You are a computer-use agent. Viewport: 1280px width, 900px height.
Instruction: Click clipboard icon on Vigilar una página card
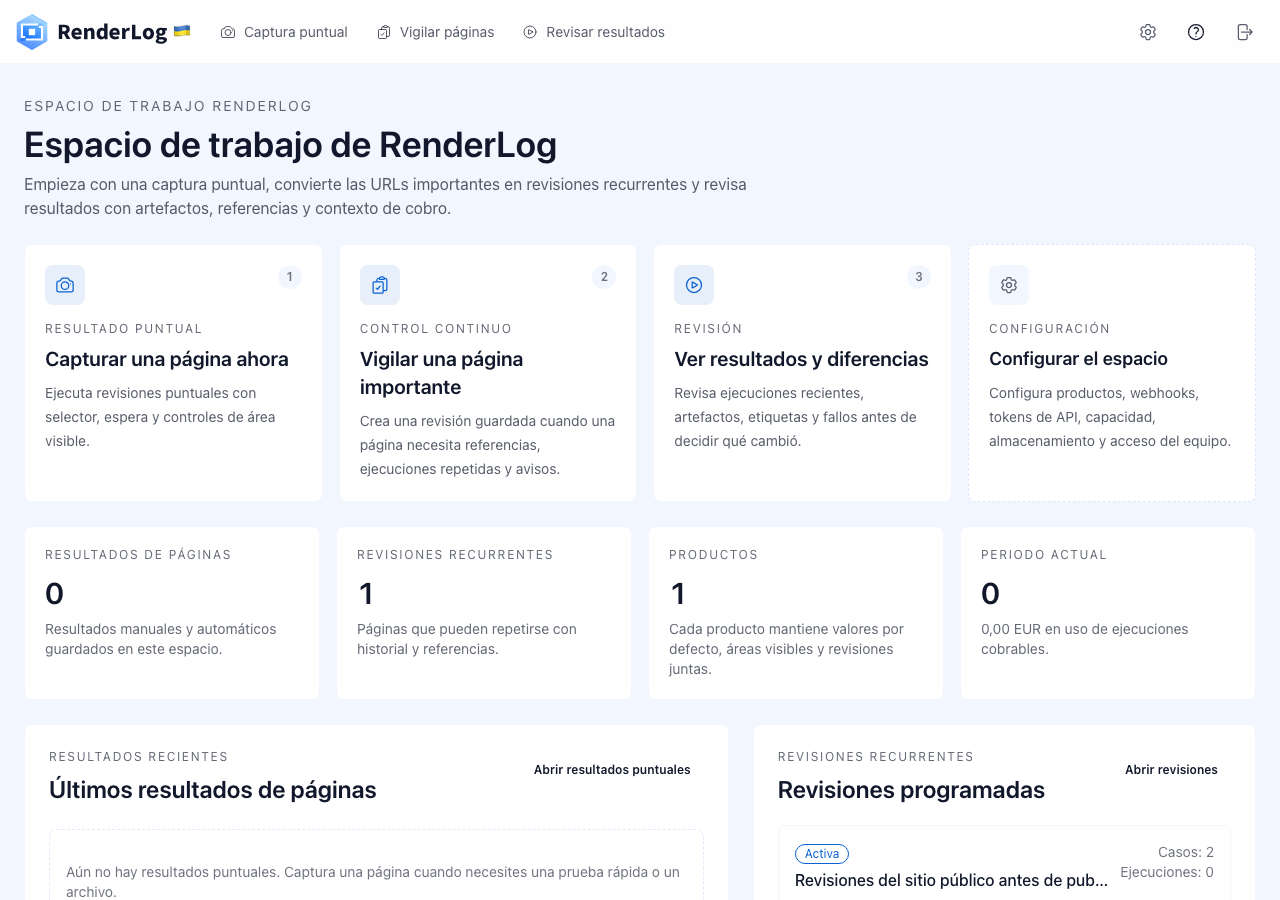[x=380, y=285]
